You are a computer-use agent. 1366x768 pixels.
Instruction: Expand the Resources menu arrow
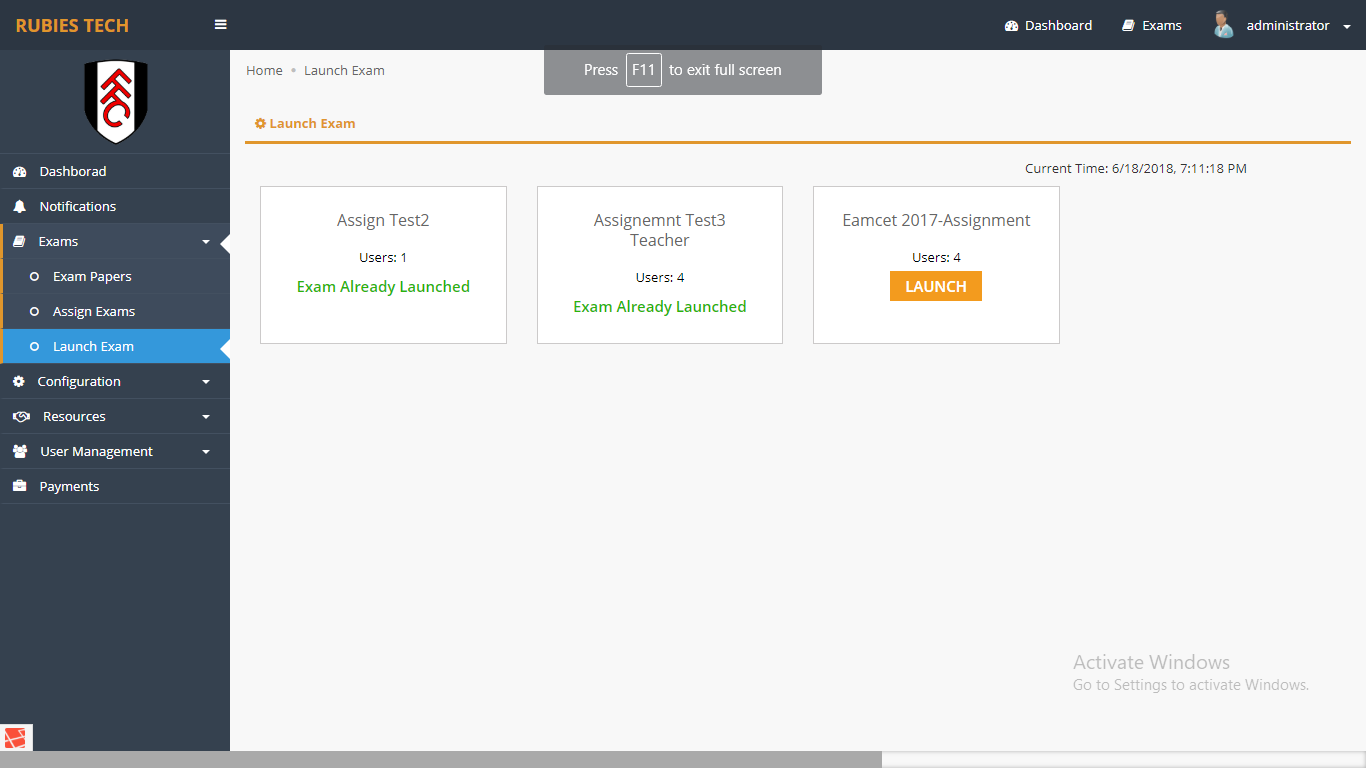click(x=206, y=417)
